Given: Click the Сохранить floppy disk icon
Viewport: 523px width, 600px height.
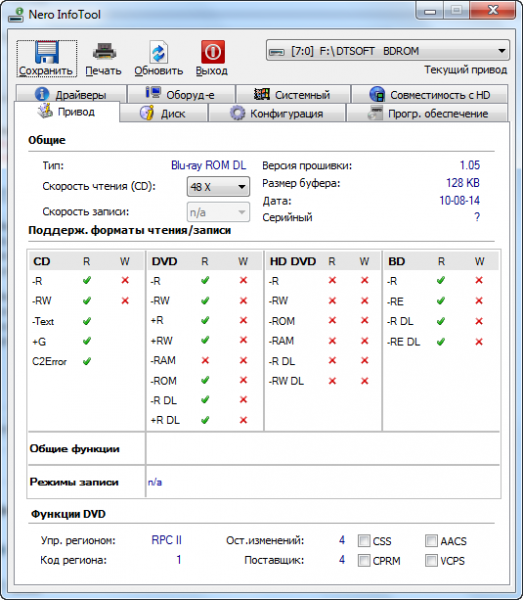Looking at the screenshot, I should (47, 52).
